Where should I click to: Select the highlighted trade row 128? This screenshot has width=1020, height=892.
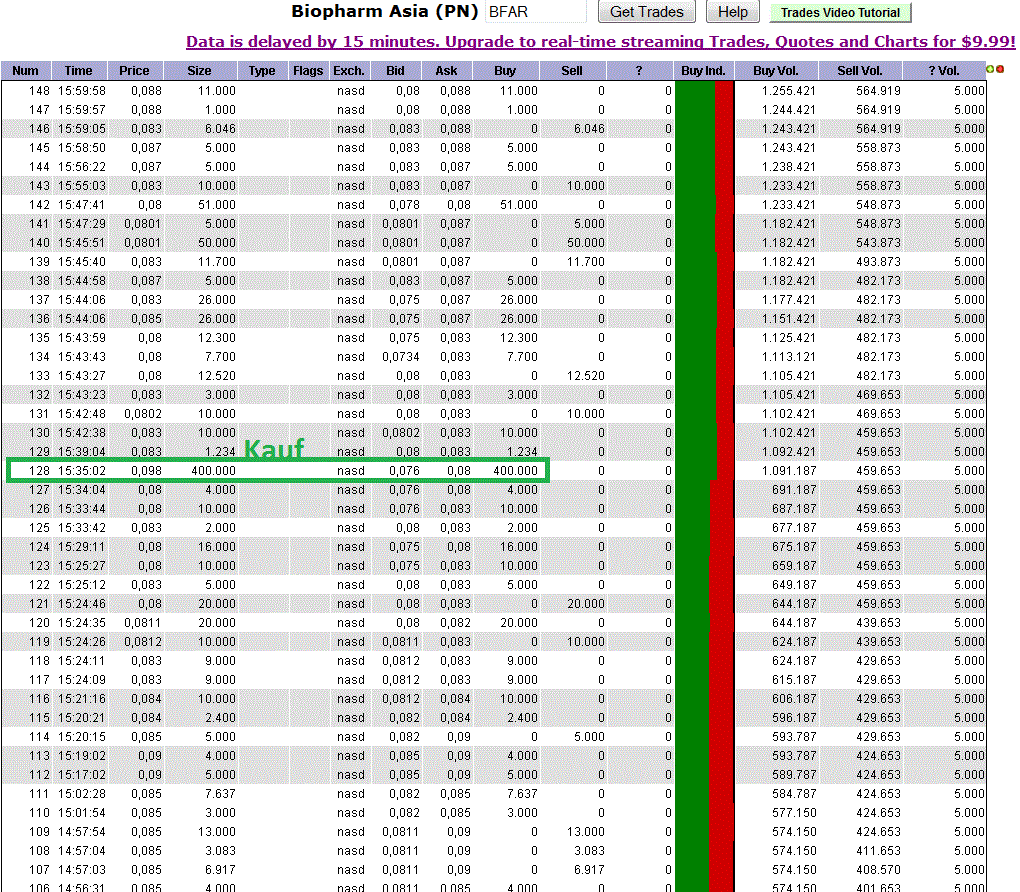(x=280, y=471)
